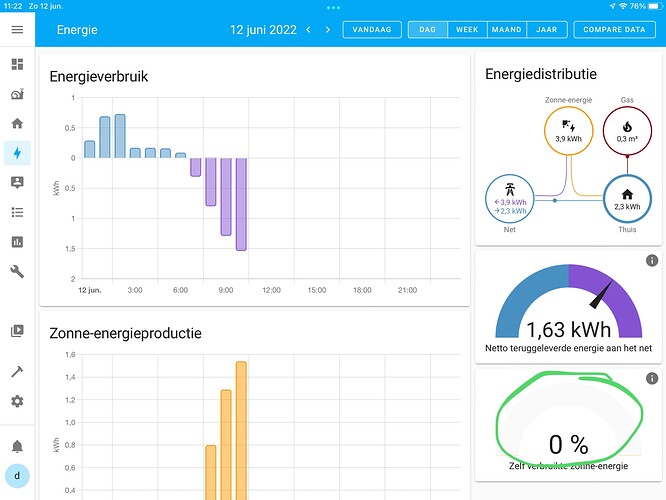
Task: Open the History chart icon
Action: 17,242
